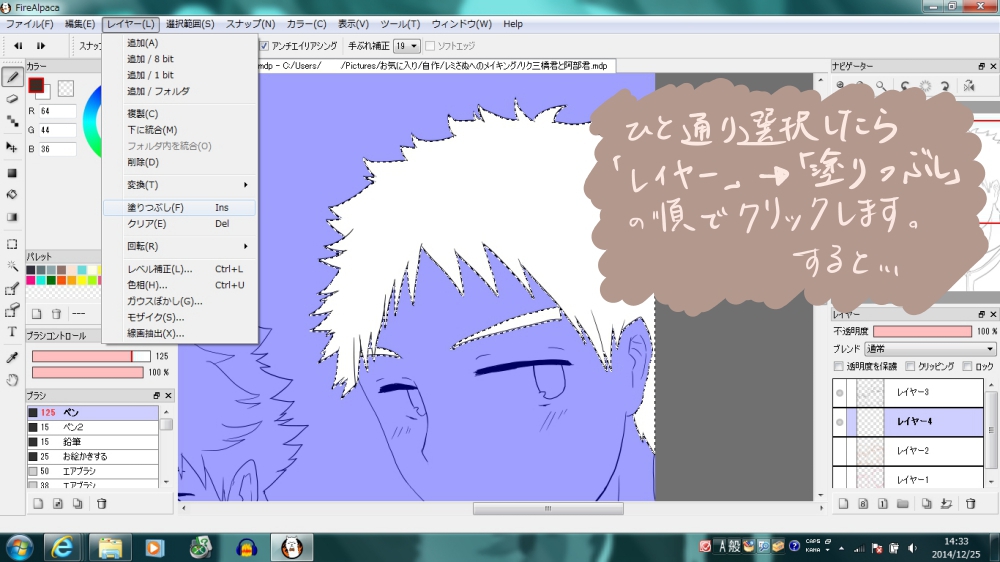1000x562 pixels.
Task: Select the Eraser tool in the toolbox
Action: pos(12,98)
